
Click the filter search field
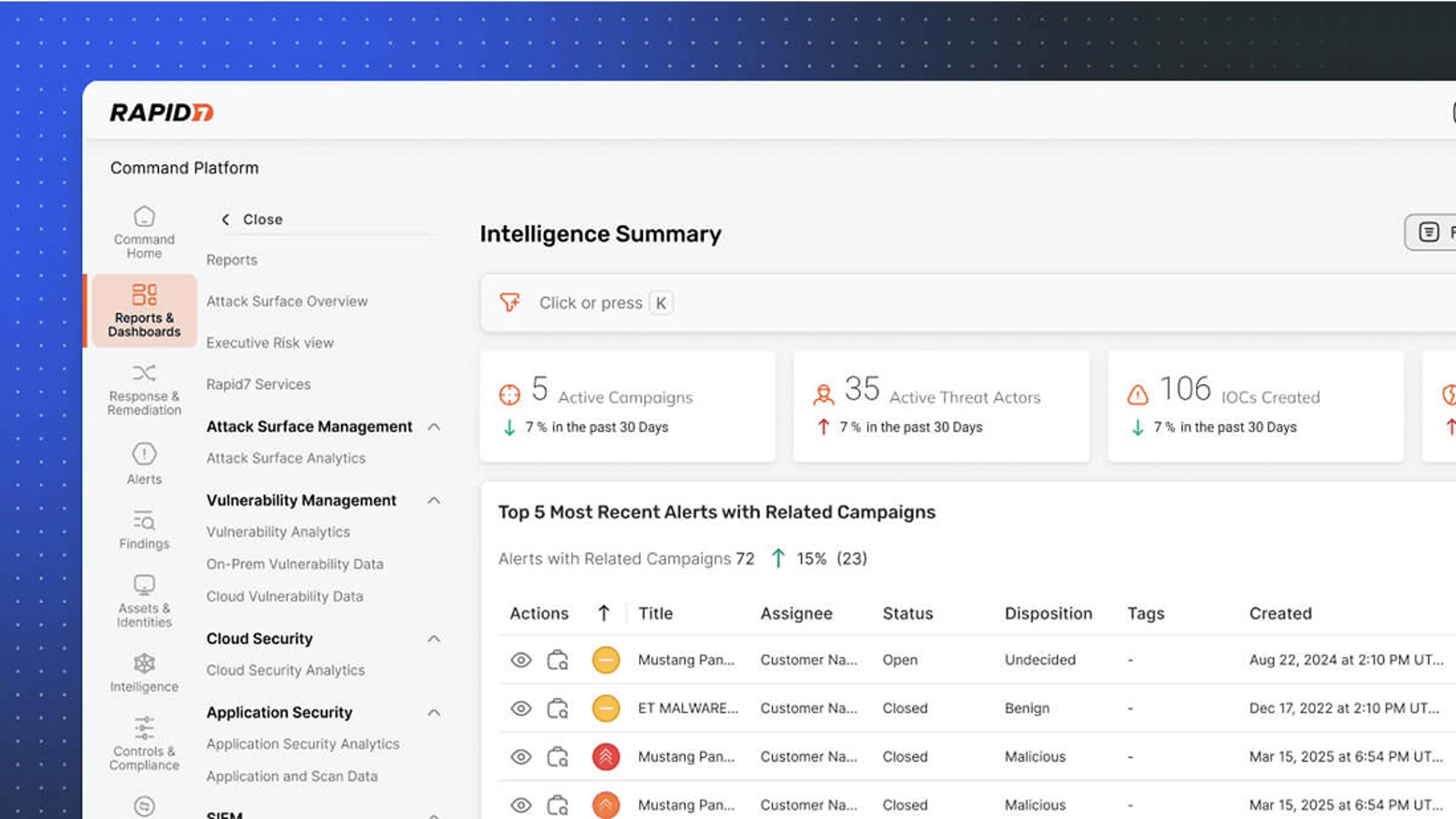[x=968, y=303]
